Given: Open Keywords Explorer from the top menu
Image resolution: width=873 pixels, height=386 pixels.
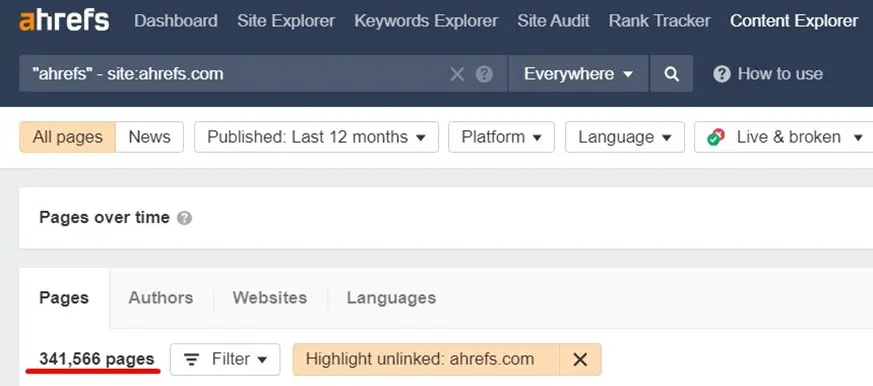Looking at the screenshot, I should click(x=426, y=21).
